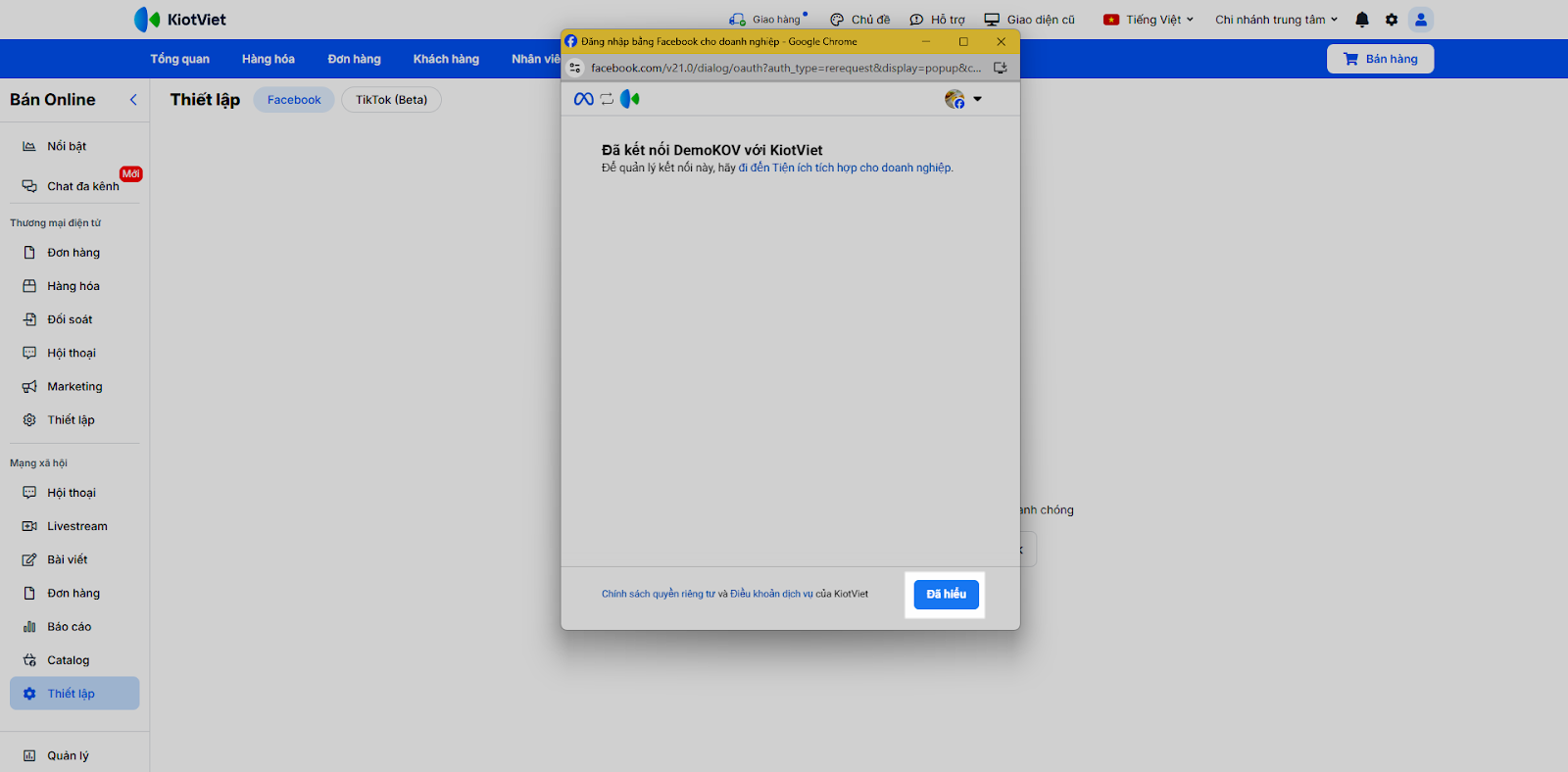Click Thiết lập gear under Thương mại điện tử

(x=29, y=420)
